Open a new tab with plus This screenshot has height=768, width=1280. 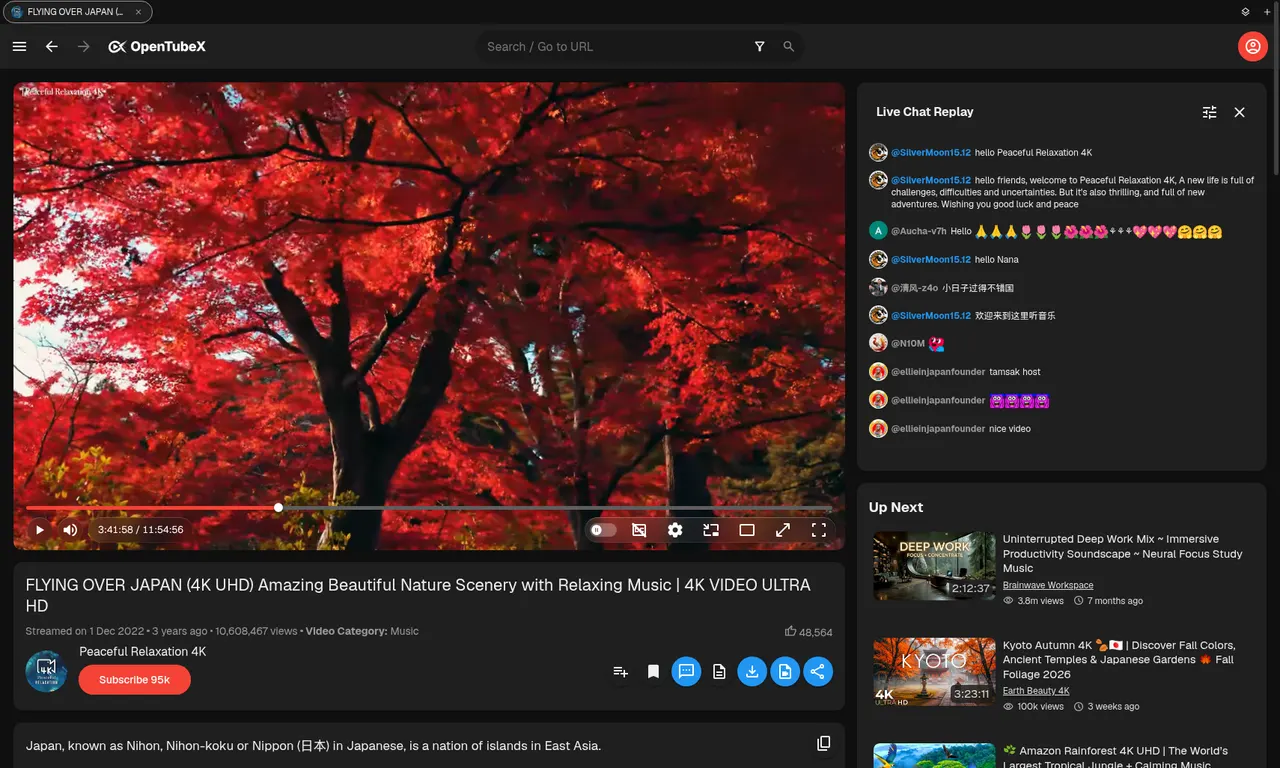point(1265,12)
